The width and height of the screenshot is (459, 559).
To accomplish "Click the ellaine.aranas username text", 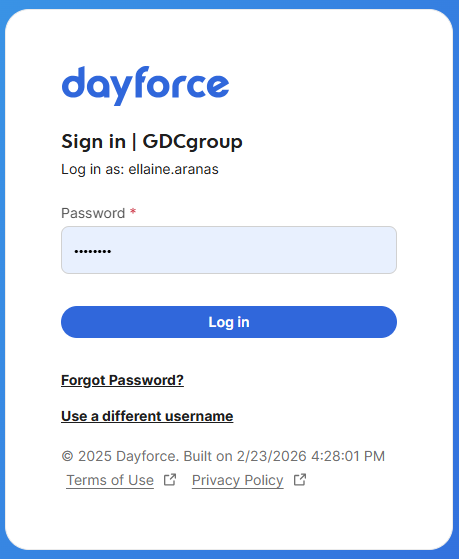I will tap(173, 169).
